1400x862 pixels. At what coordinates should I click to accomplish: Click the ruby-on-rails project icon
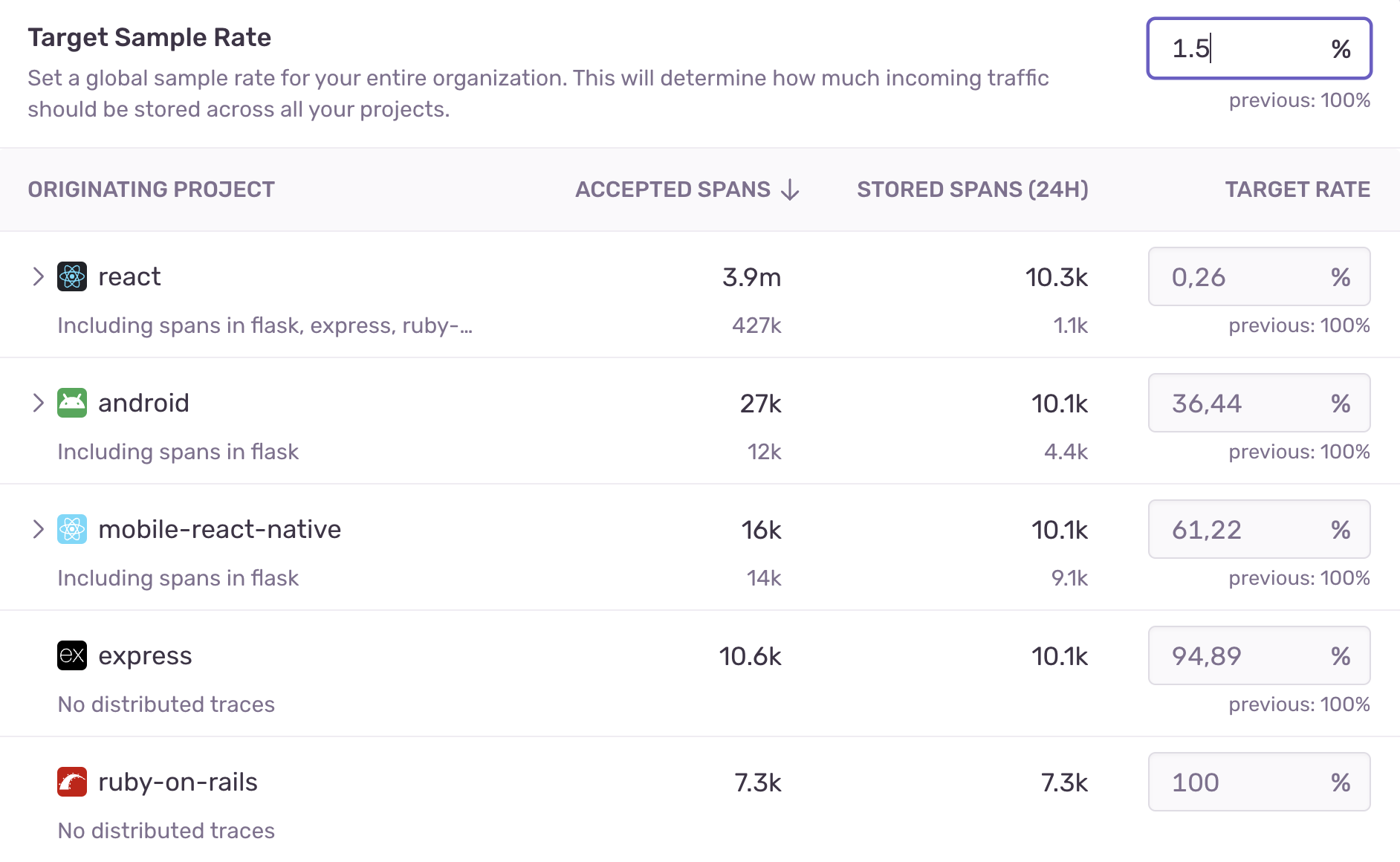(x=72, y=782)
